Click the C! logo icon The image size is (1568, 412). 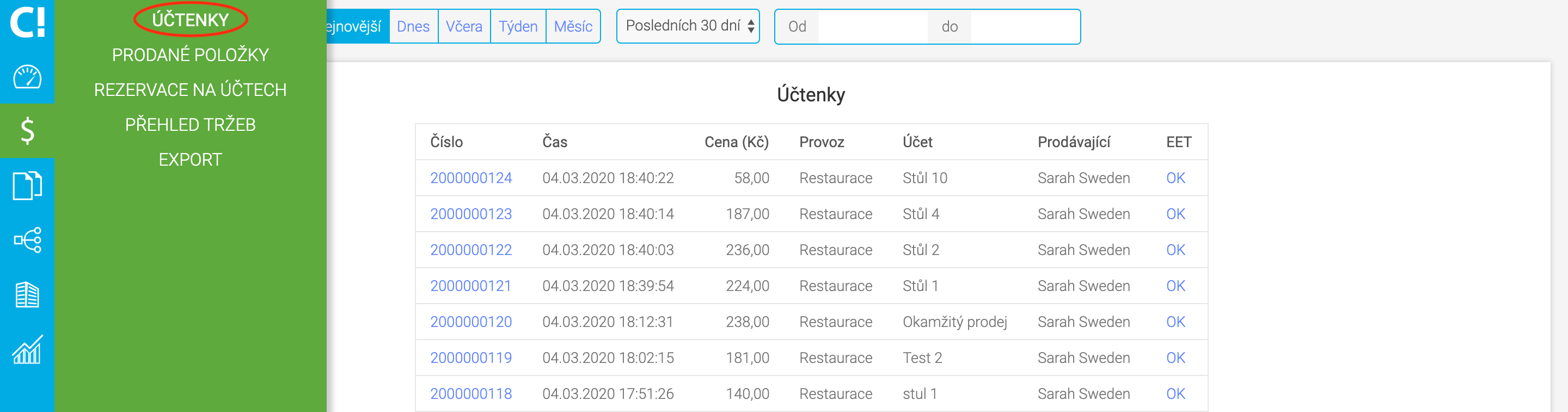click(x=27, y=22)
